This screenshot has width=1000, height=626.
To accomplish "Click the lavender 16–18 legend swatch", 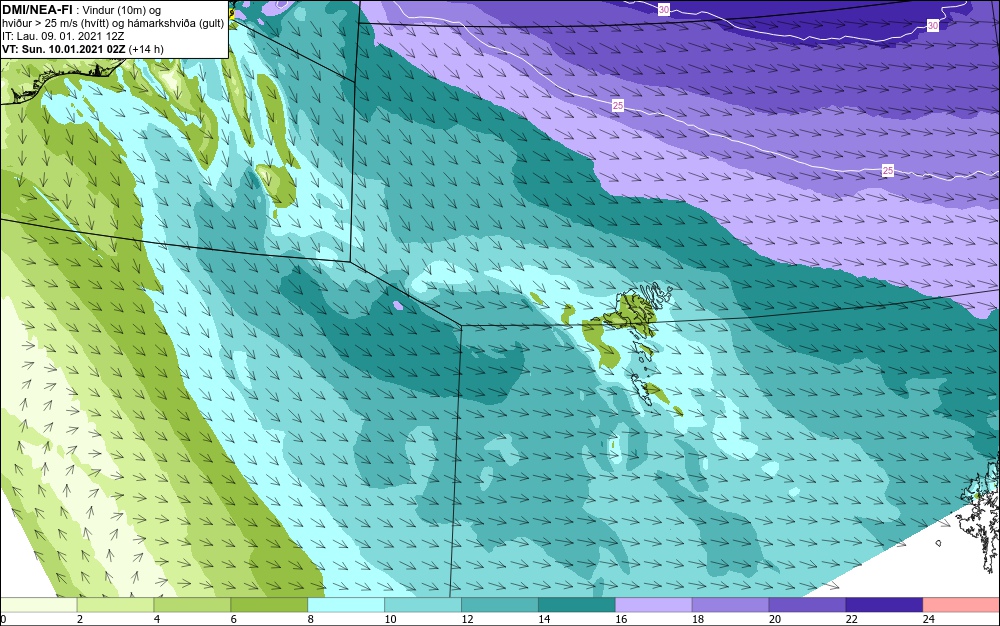I will coord(654,605).
